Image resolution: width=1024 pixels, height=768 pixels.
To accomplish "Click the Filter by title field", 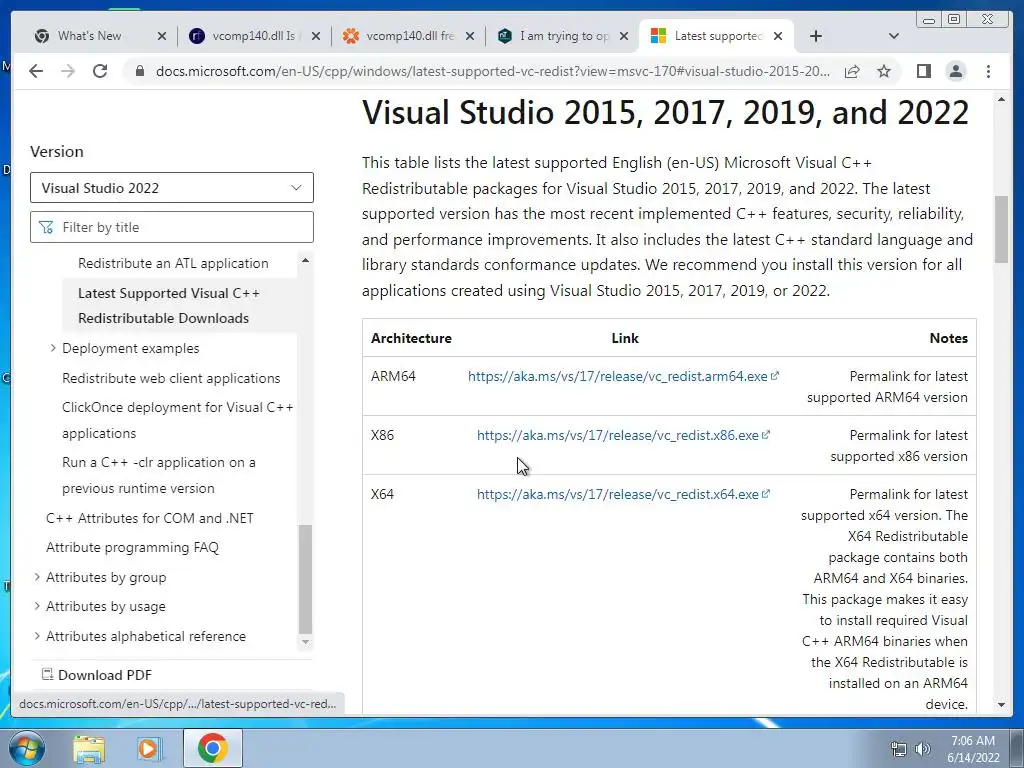I will tap(172, 227).
